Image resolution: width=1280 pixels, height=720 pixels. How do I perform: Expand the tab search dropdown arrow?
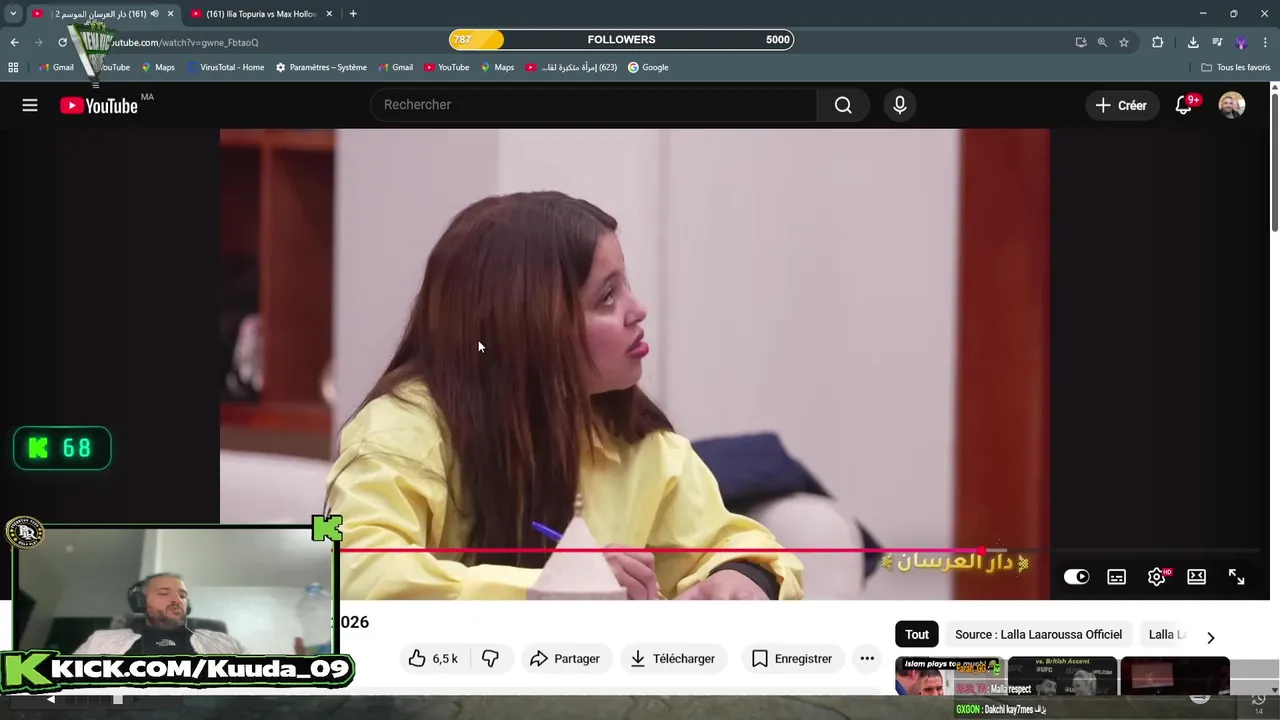pyautogui.click(x=13, y=14)
